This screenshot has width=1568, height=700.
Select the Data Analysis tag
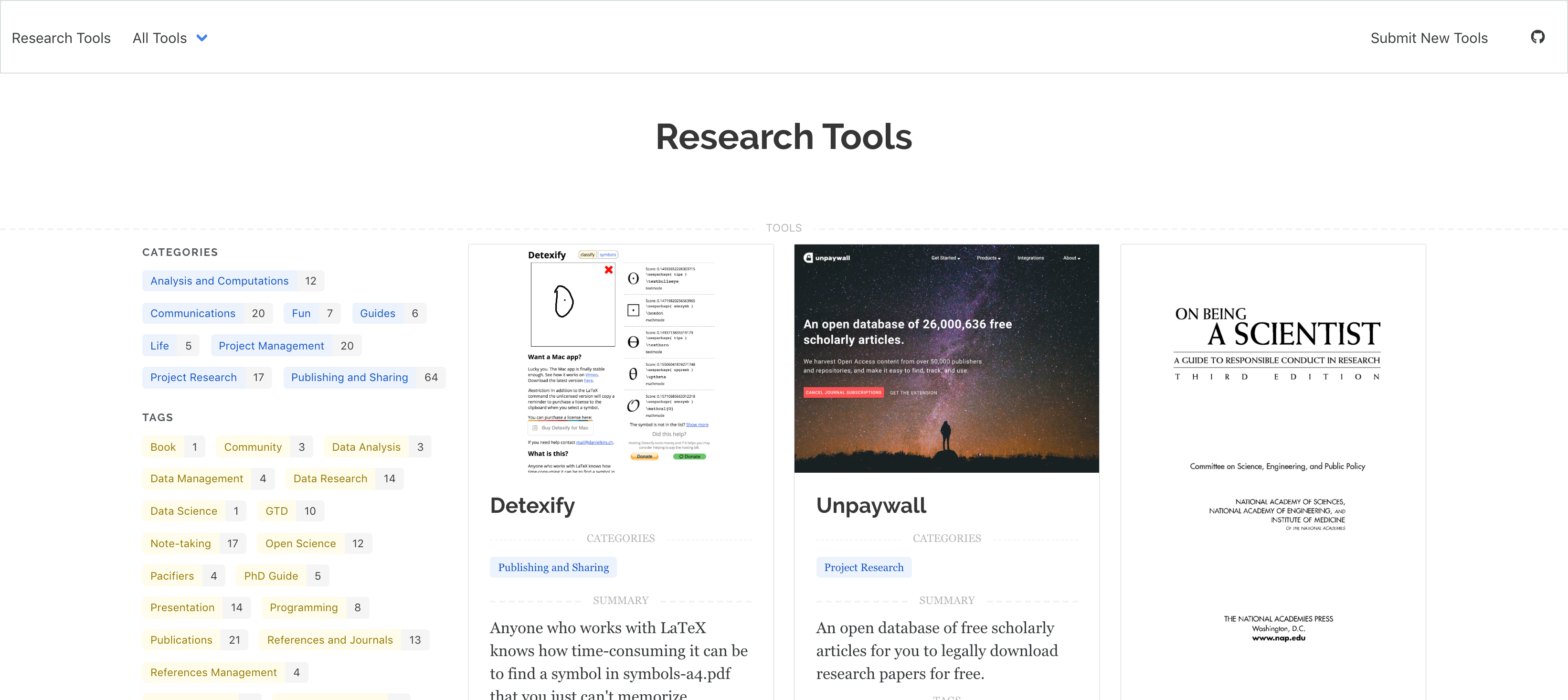point(366,446)
